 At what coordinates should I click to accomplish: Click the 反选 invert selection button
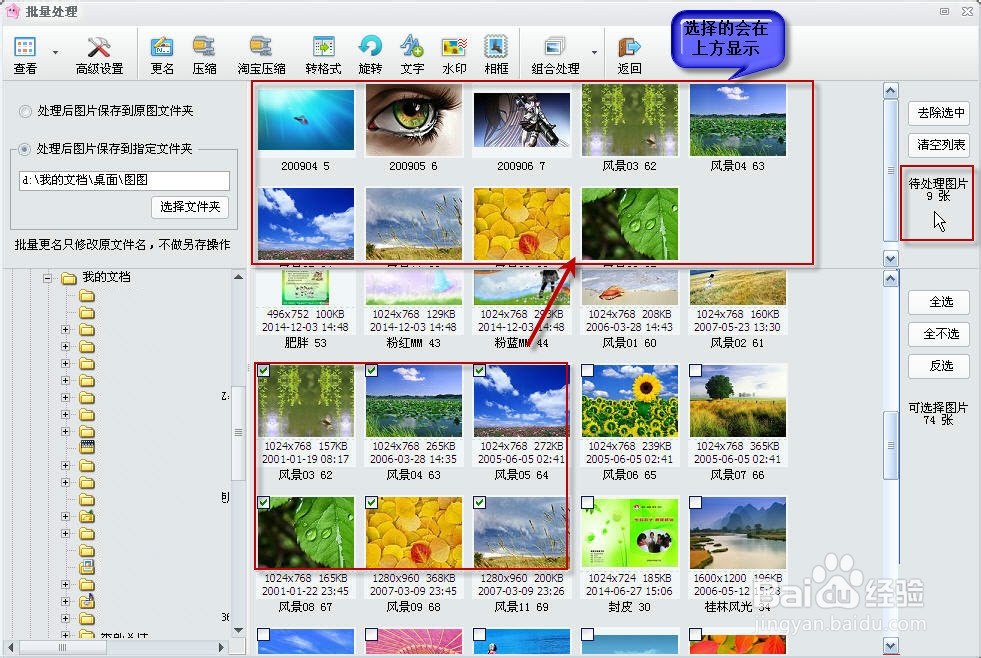(939, 366)
